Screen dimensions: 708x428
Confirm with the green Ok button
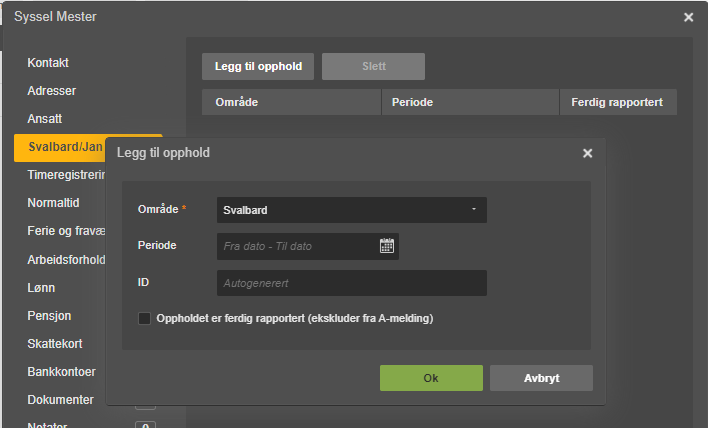point(431,378)
